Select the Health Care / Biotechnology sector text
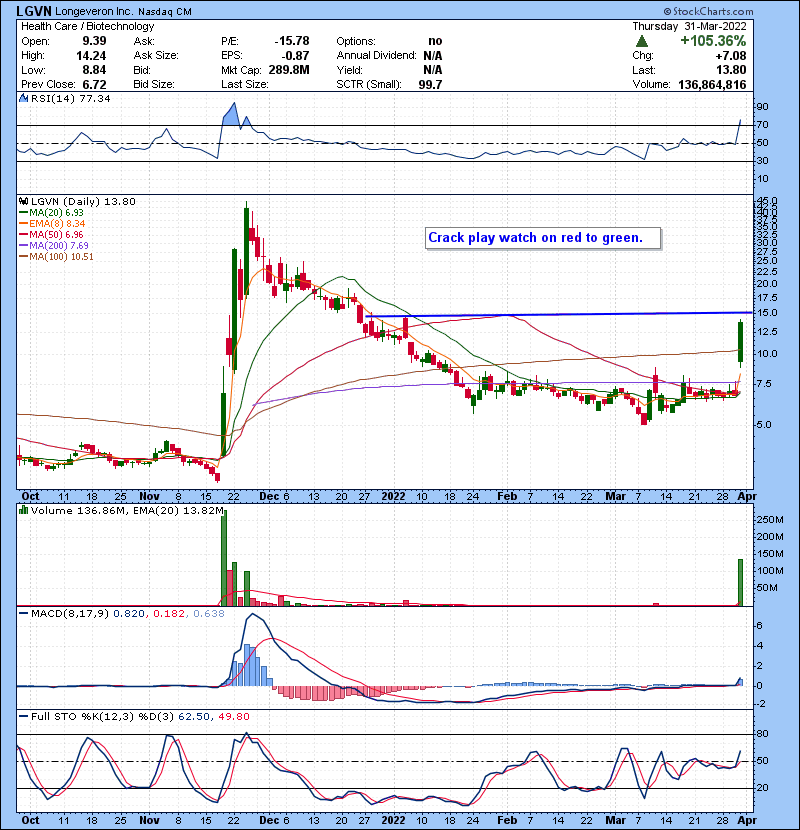The width and height of the screenshot is (800, 830). [x=87, y=26]
